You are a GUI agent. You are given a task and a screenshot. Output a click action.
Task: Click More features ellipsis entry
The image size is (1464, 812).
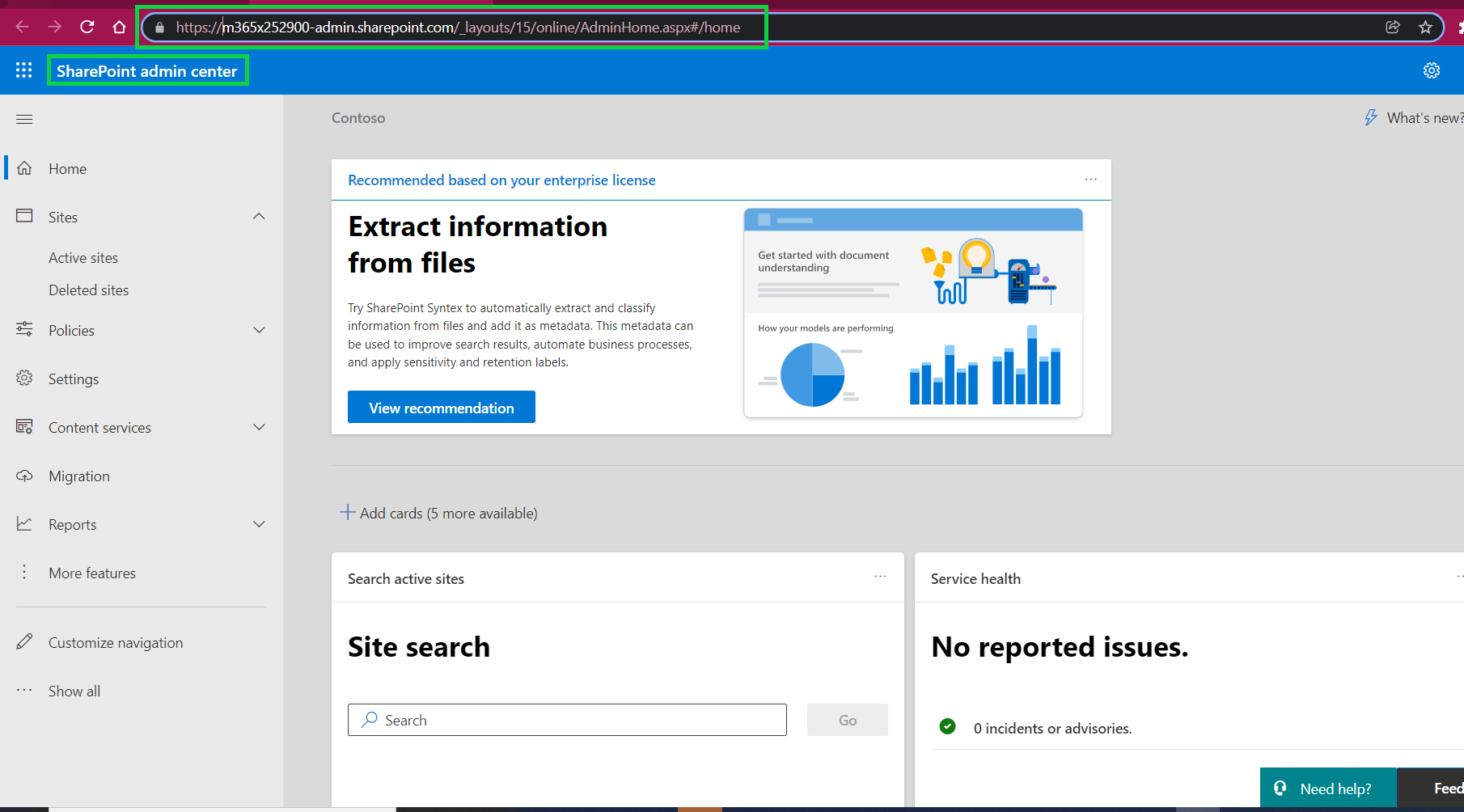[91, 573]
